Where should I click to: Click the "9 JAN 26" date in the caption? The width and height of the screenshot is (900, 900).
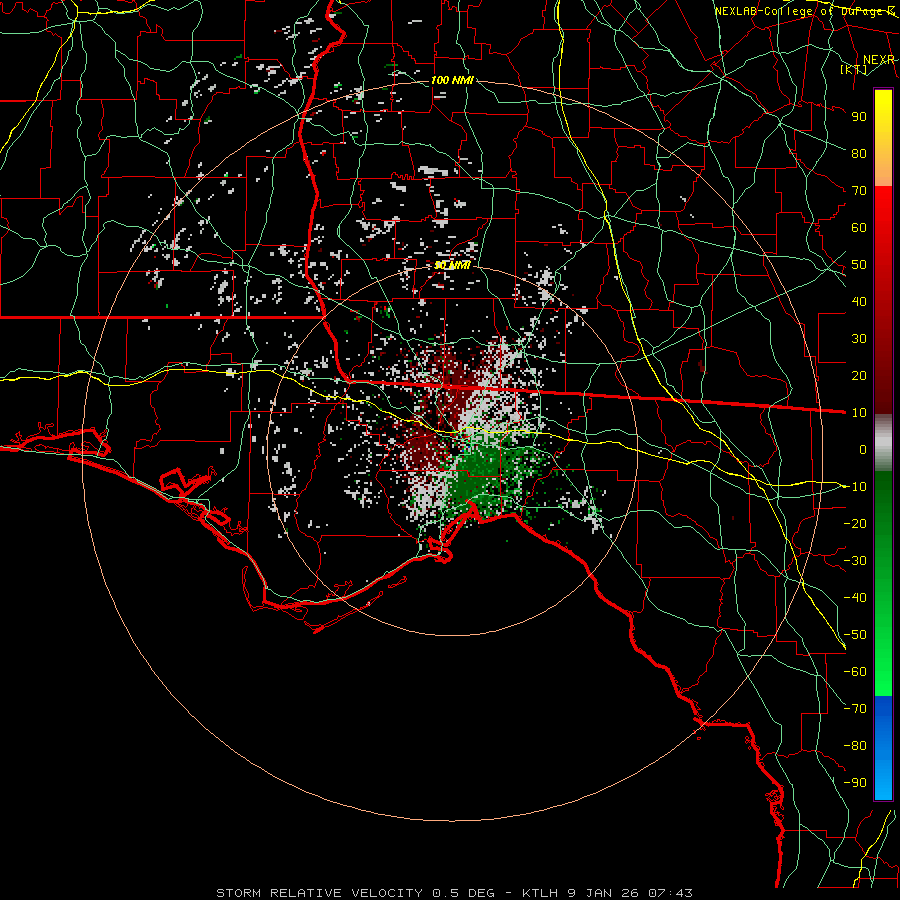602,893
